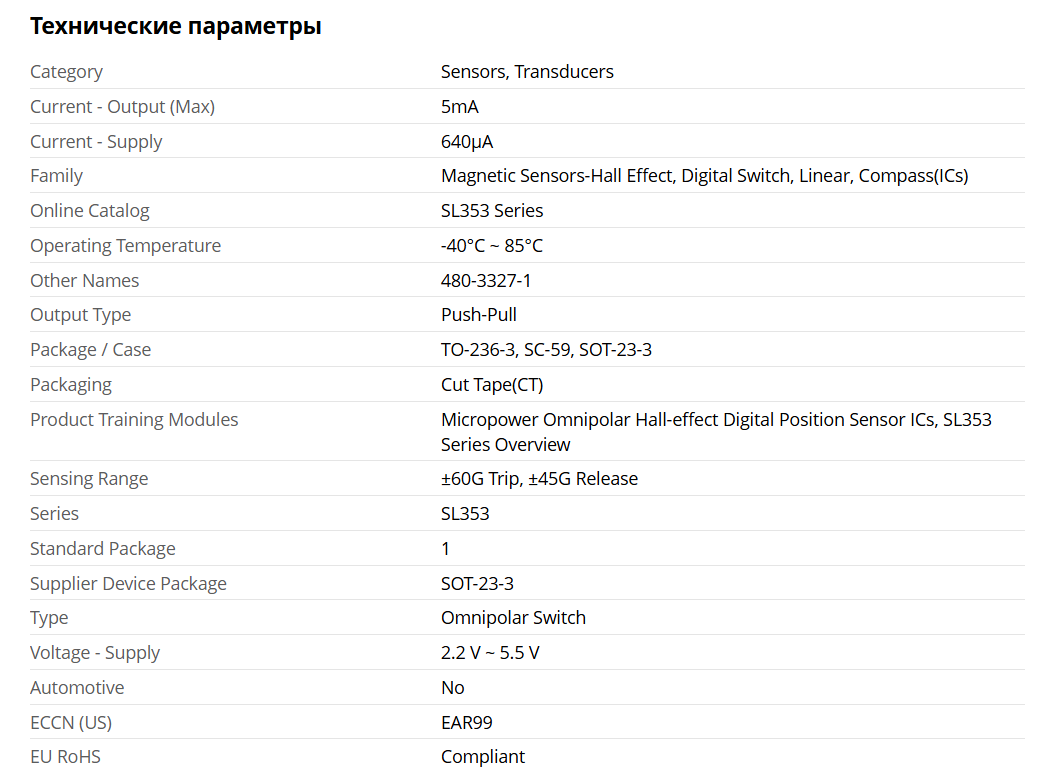Image resolution: width=1038 pixels, height=773 pixels.
Task: Click the "TO-236-3, SC-59, SOT-23-3" package value
Action: [x=546, y=350]
